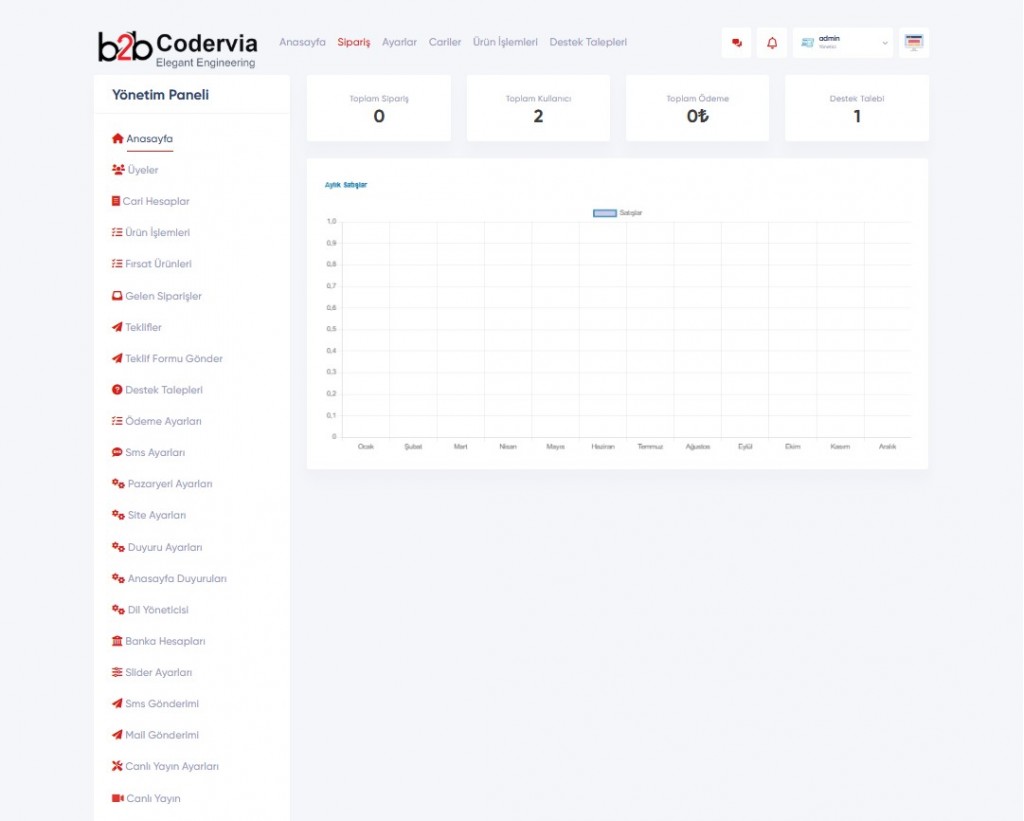Open Site Ayarları in the sidebar
Screen dimensions: 1024x821
click(156, 515)
